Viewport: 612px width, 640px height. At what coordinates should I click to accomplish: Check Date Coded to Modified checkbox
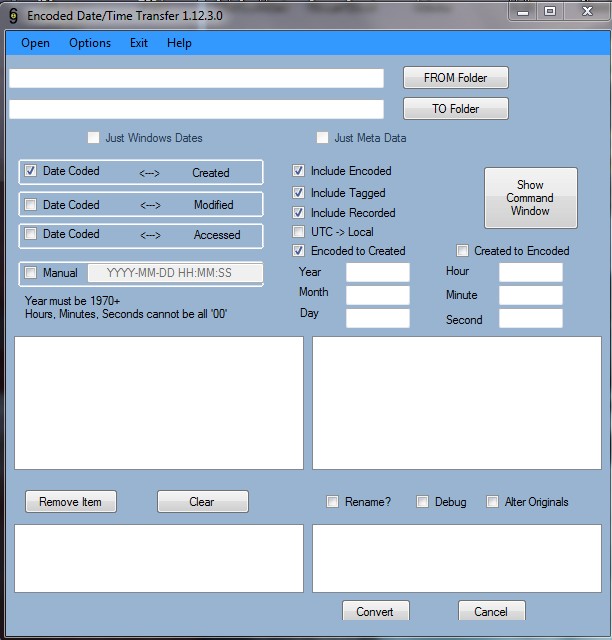point(31,204)
